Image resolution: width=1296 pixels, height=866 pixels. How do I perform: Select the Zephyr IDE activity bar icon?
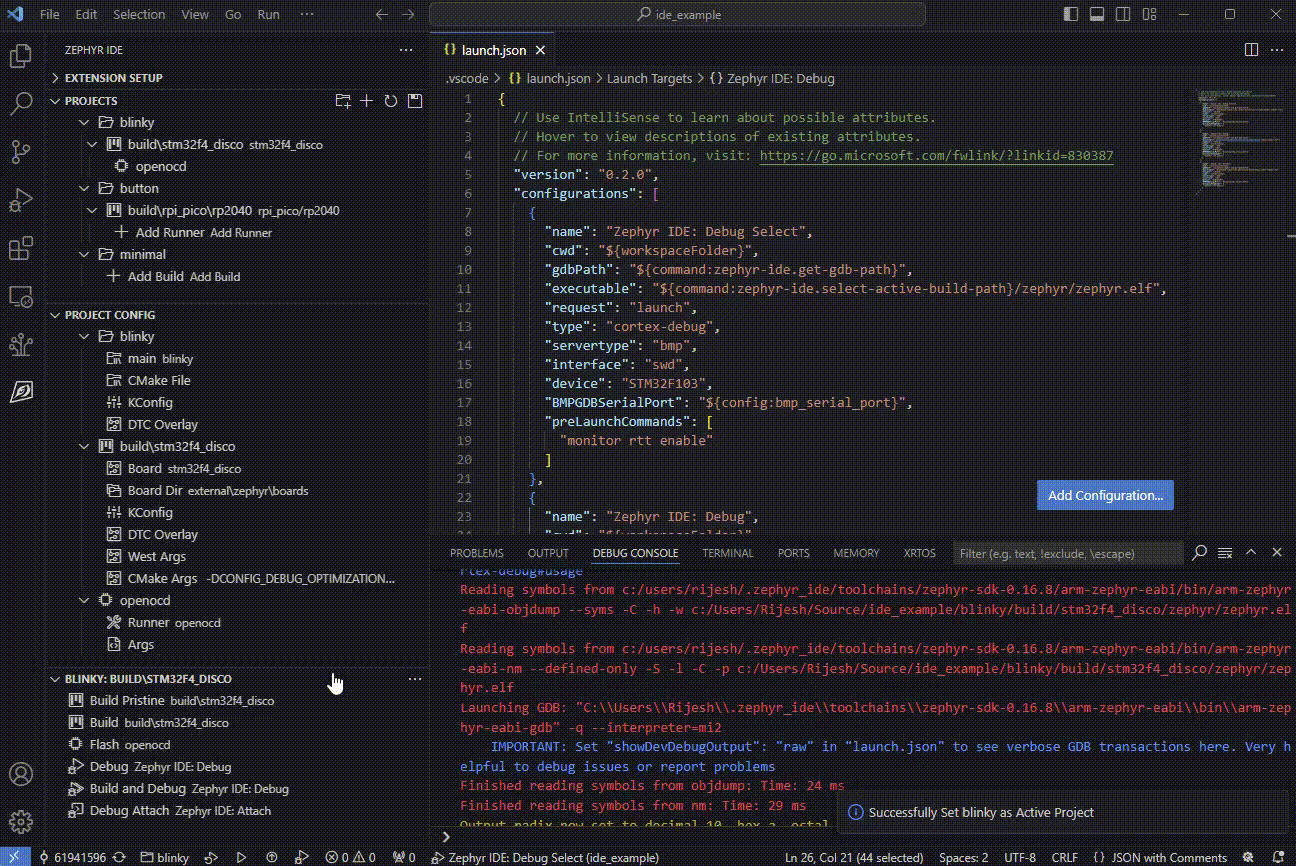coord(20,392)
